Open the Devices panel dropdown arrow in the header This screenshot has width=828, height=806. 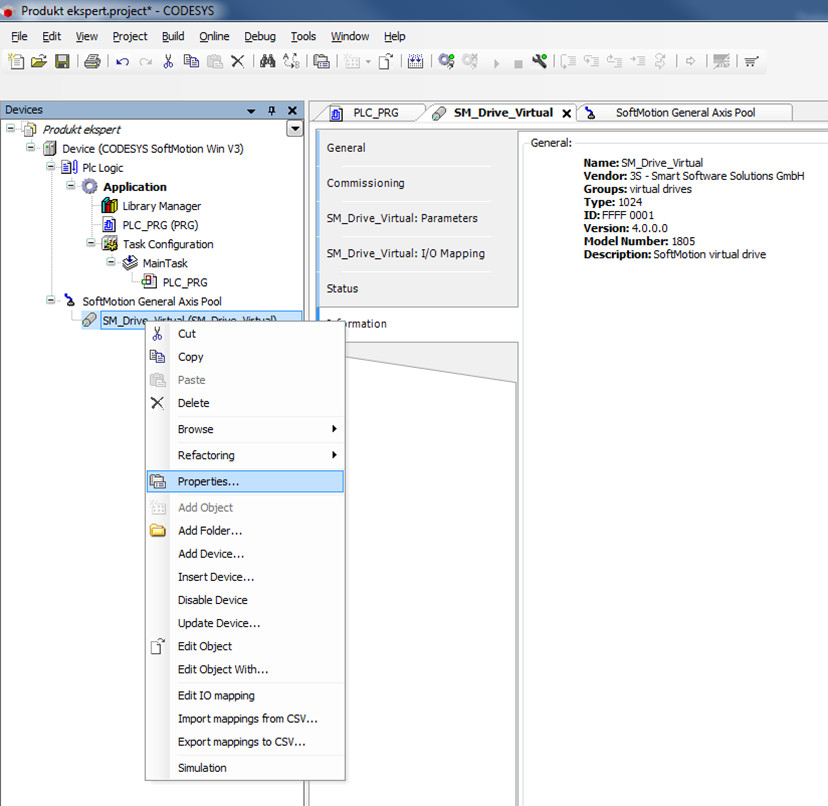251,111
